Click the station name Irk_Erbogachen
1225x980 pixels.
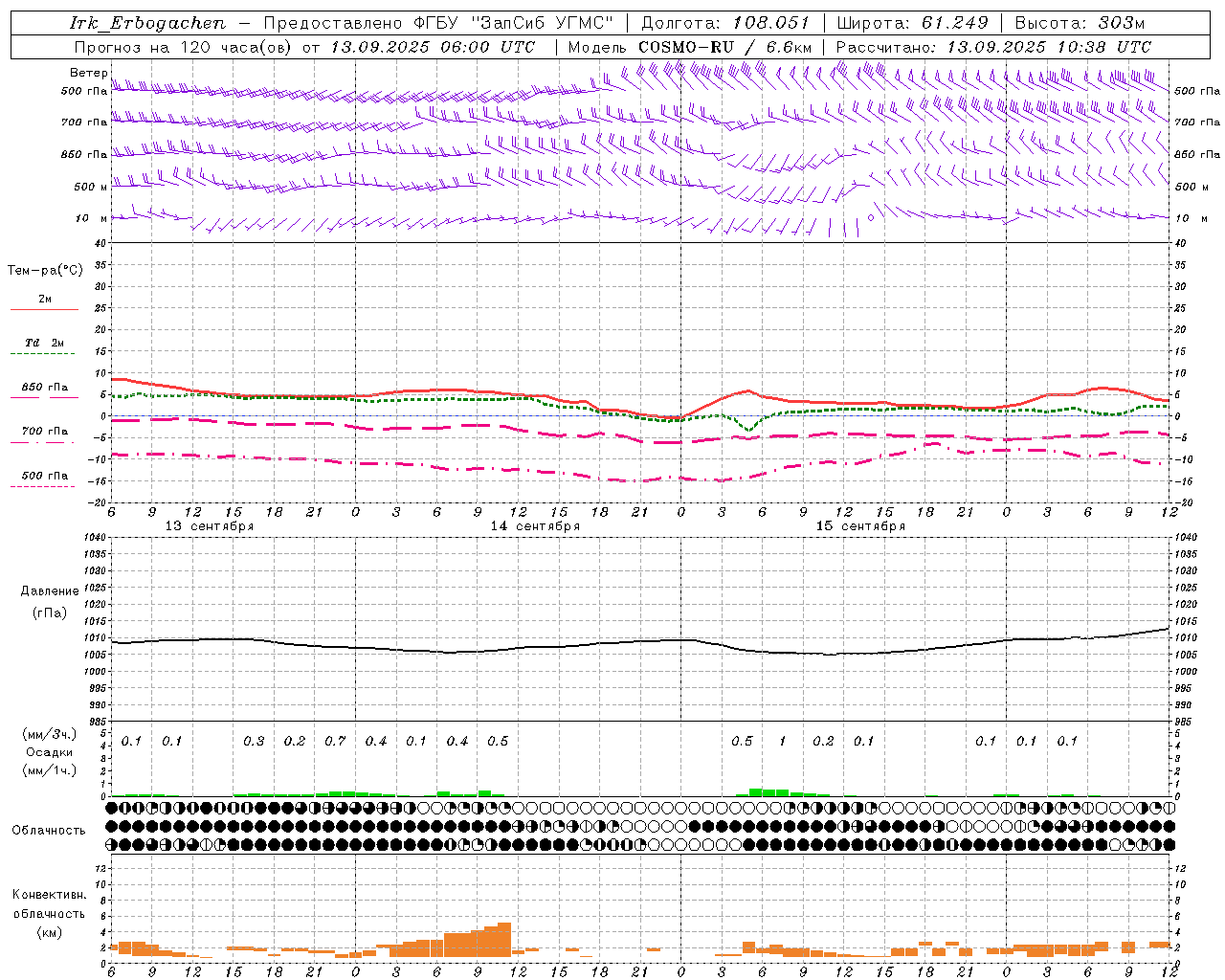(148, 23)
